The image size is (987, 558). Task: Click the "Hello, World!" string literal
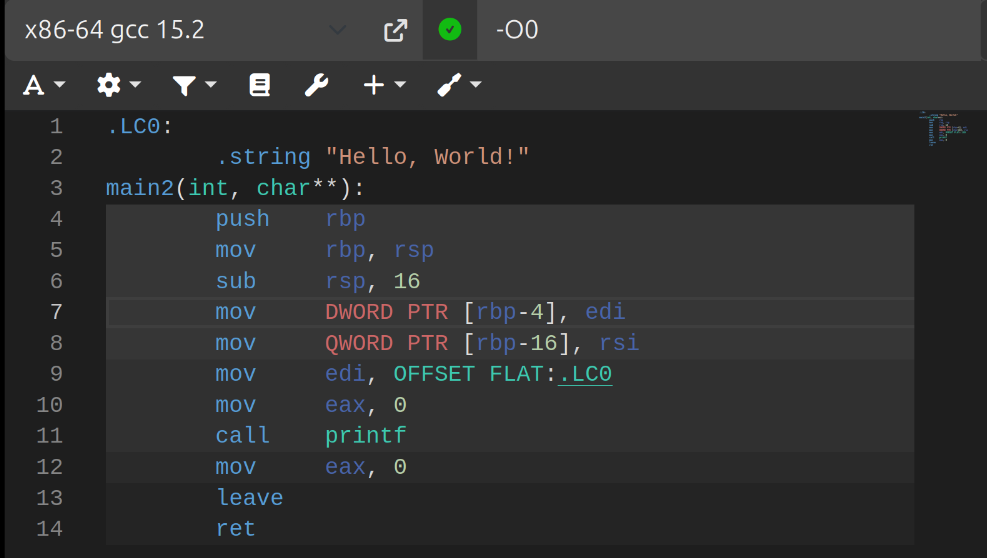point(427,157)
